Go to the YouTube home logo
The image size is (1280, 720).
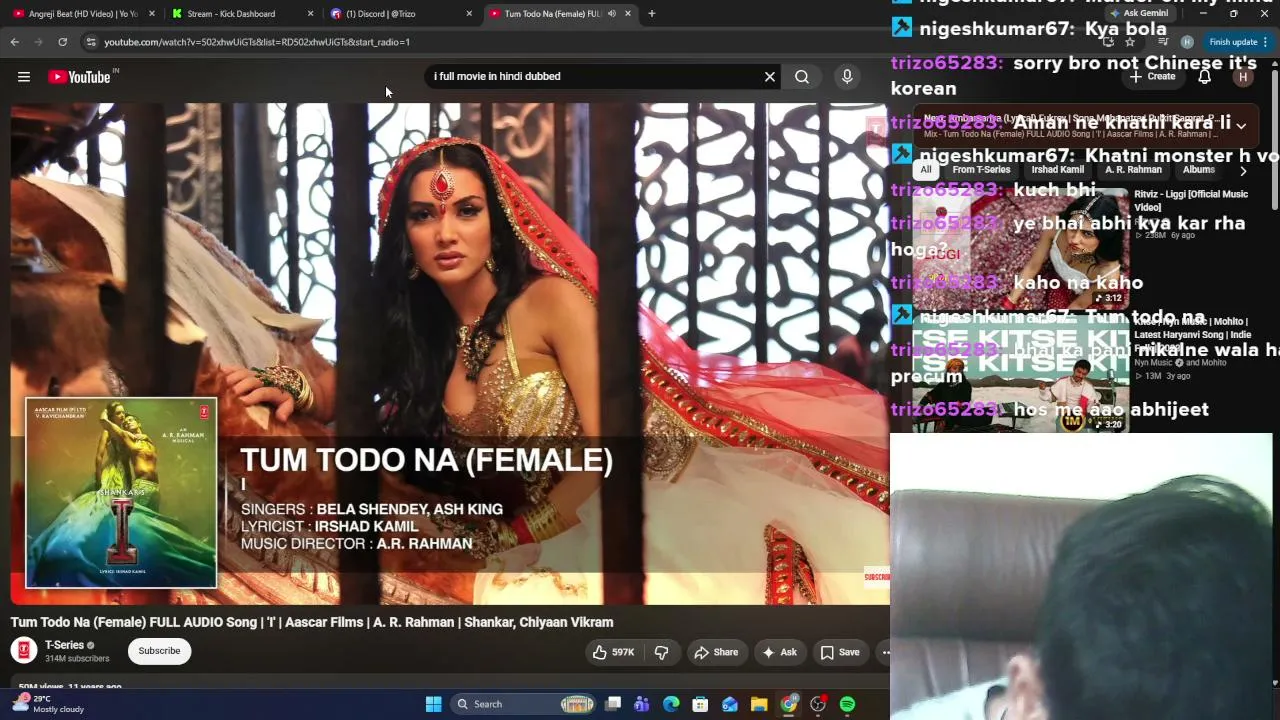coord(79,77)
